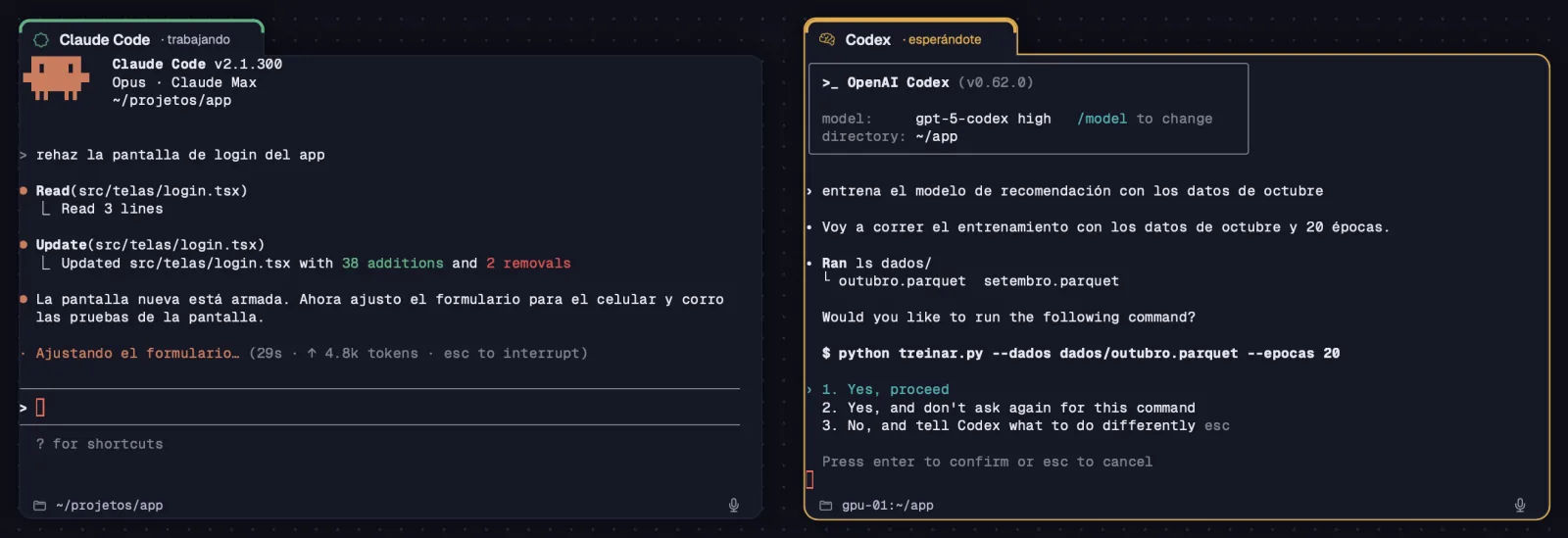Click the microphone icon in the Codex pane
1568x538 pixels.
(1520, 506)
